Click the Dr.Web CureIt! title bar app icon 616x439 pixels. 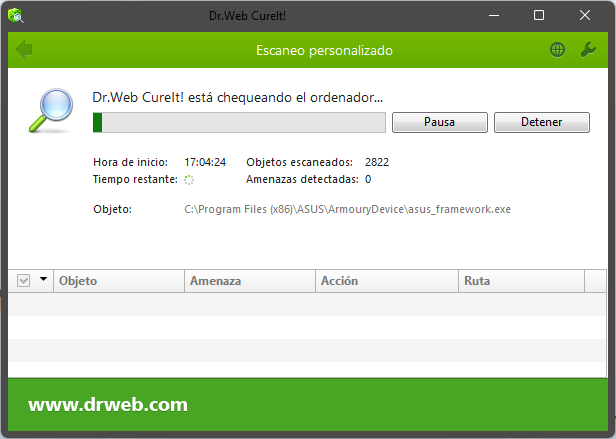coord(16,16)
